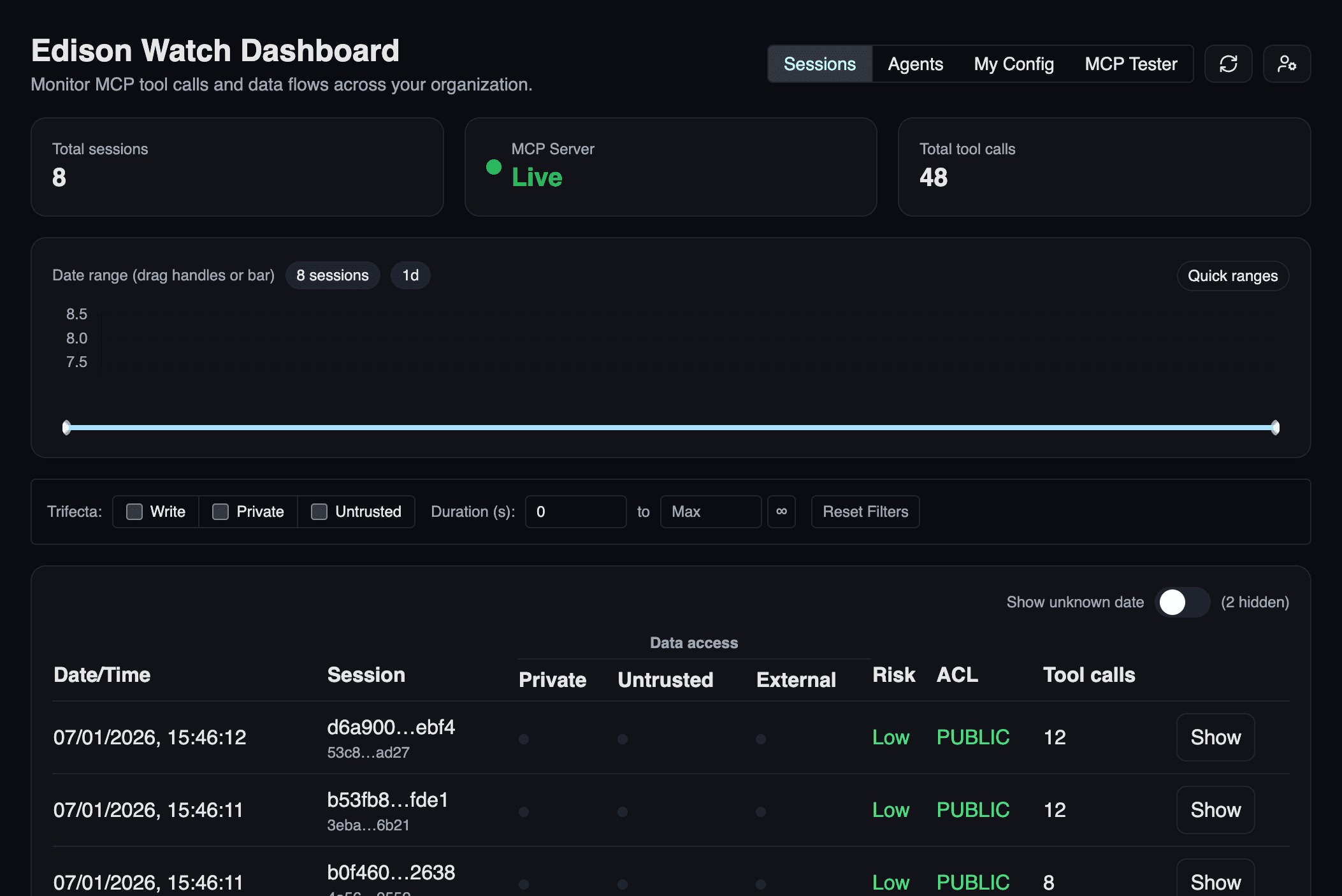1342x896 pixels.
Task: Click the refresh data icon
Action: click(x=1228, y=64)
